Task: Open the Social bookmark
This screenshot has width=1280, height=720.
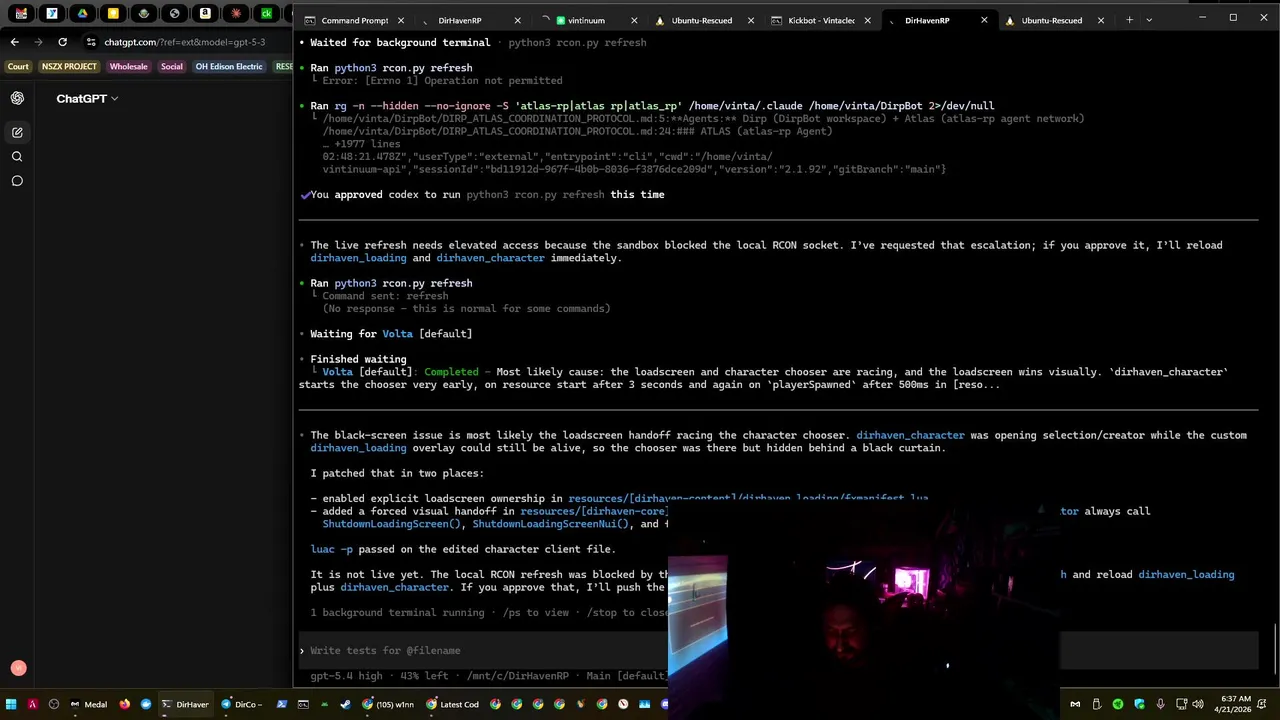Action: click(x=172, y=67)
